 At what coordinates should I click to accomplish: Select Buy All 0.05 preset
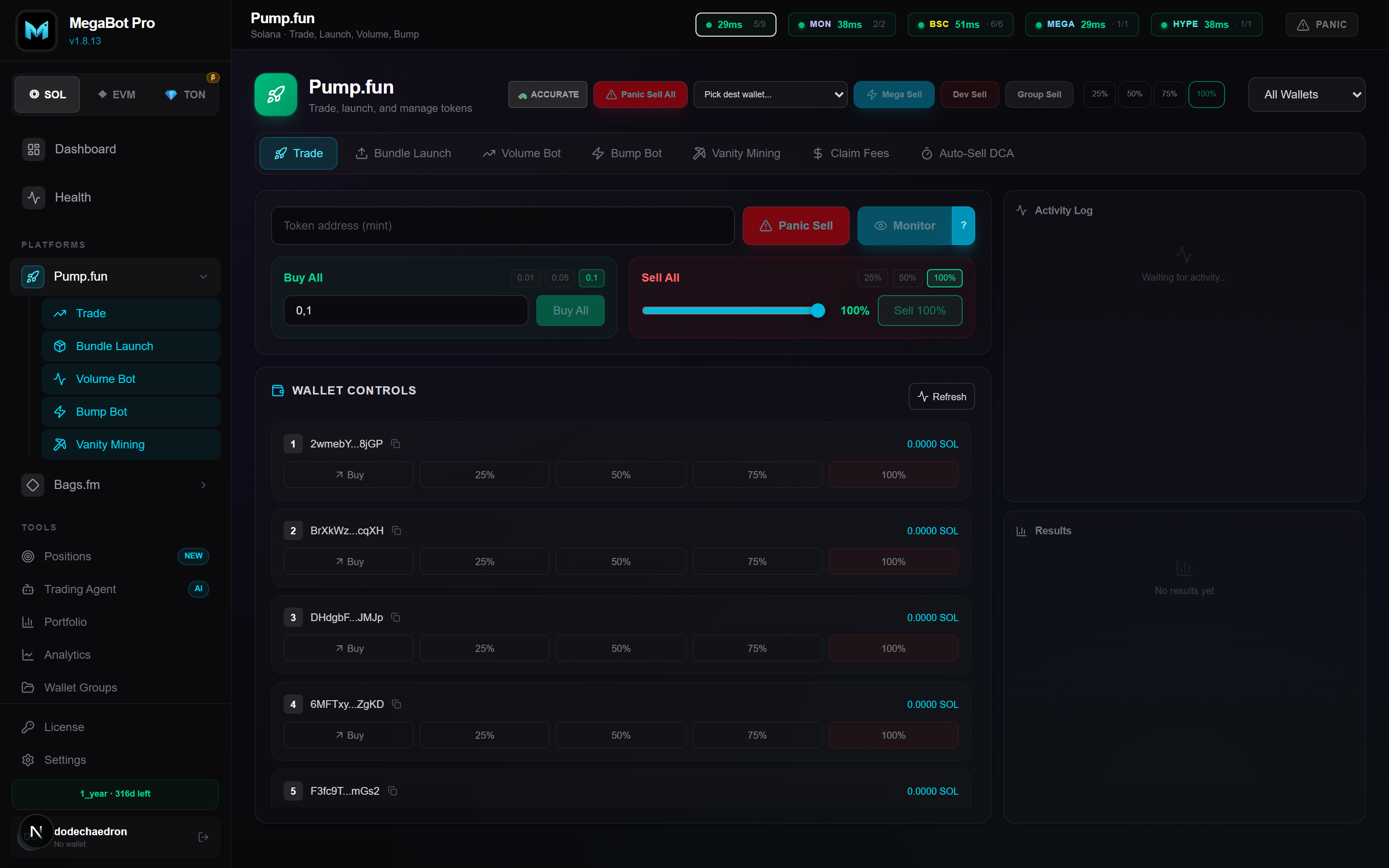coord(559,278)
